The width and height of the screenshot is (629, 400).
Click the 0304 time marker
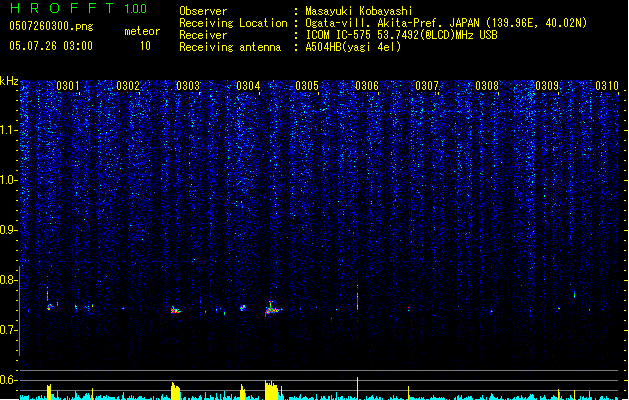coord(248,86)
